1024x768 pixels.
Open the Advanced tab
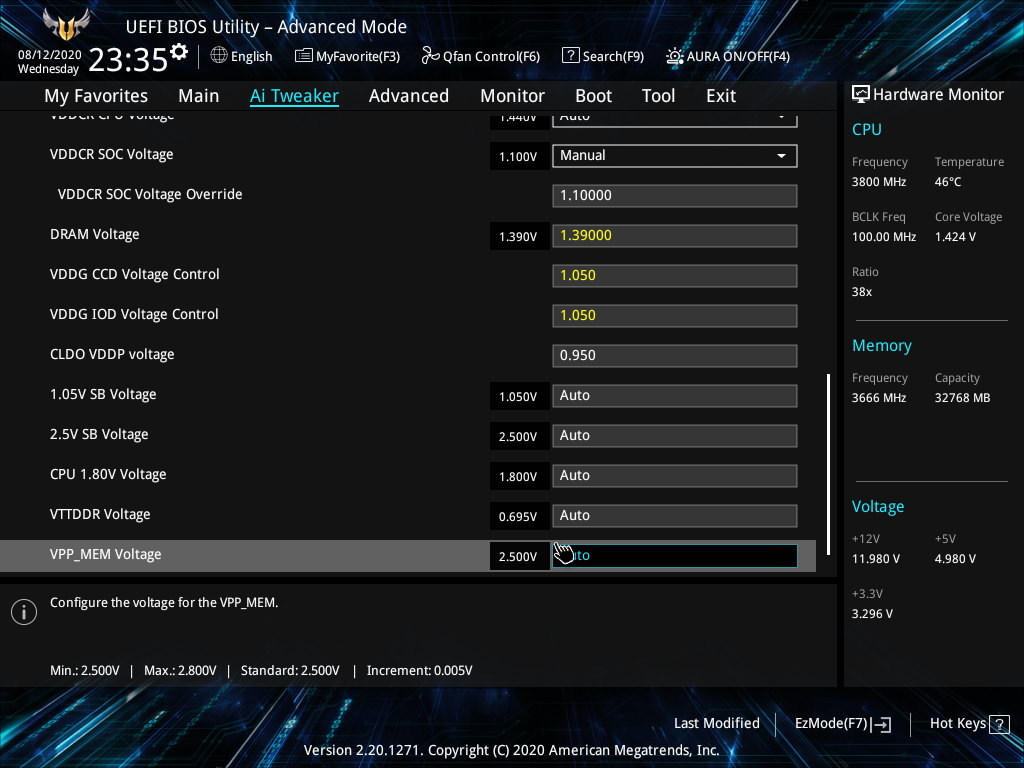click(409, 96)
